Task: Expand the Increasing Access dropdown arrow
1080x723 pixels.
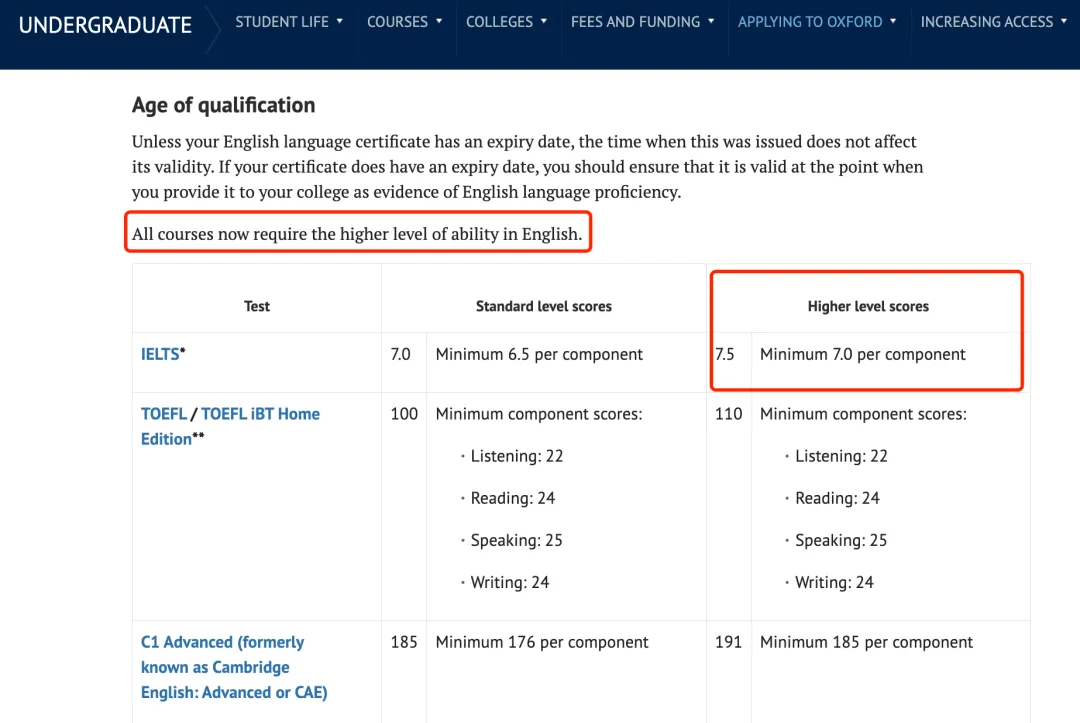Action: tap(1063, 21)
